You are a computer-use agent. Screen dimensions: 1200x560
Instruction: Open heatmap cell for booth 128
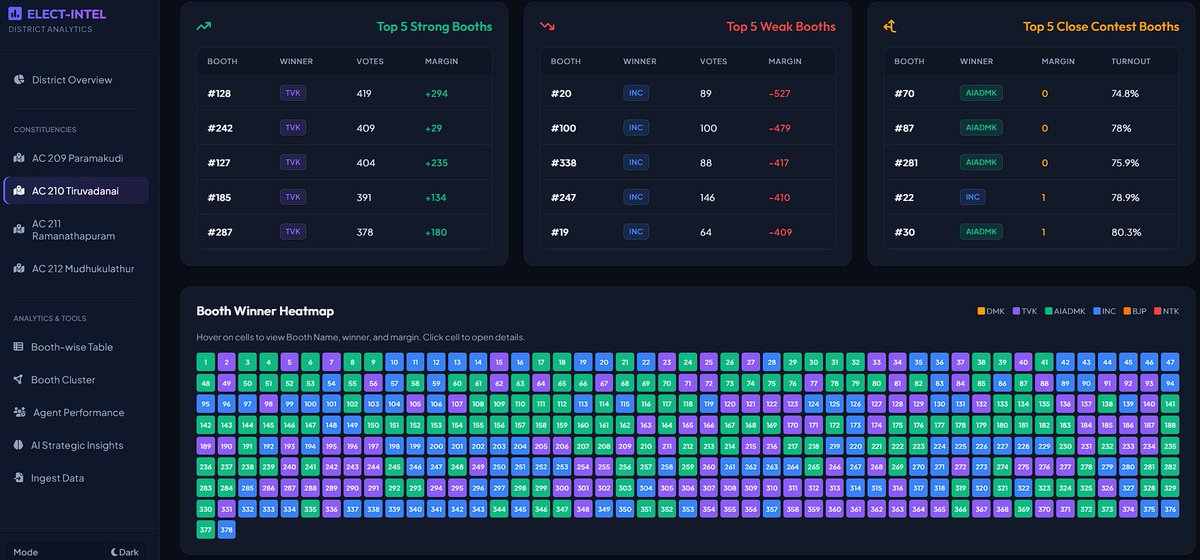(896, 404)
